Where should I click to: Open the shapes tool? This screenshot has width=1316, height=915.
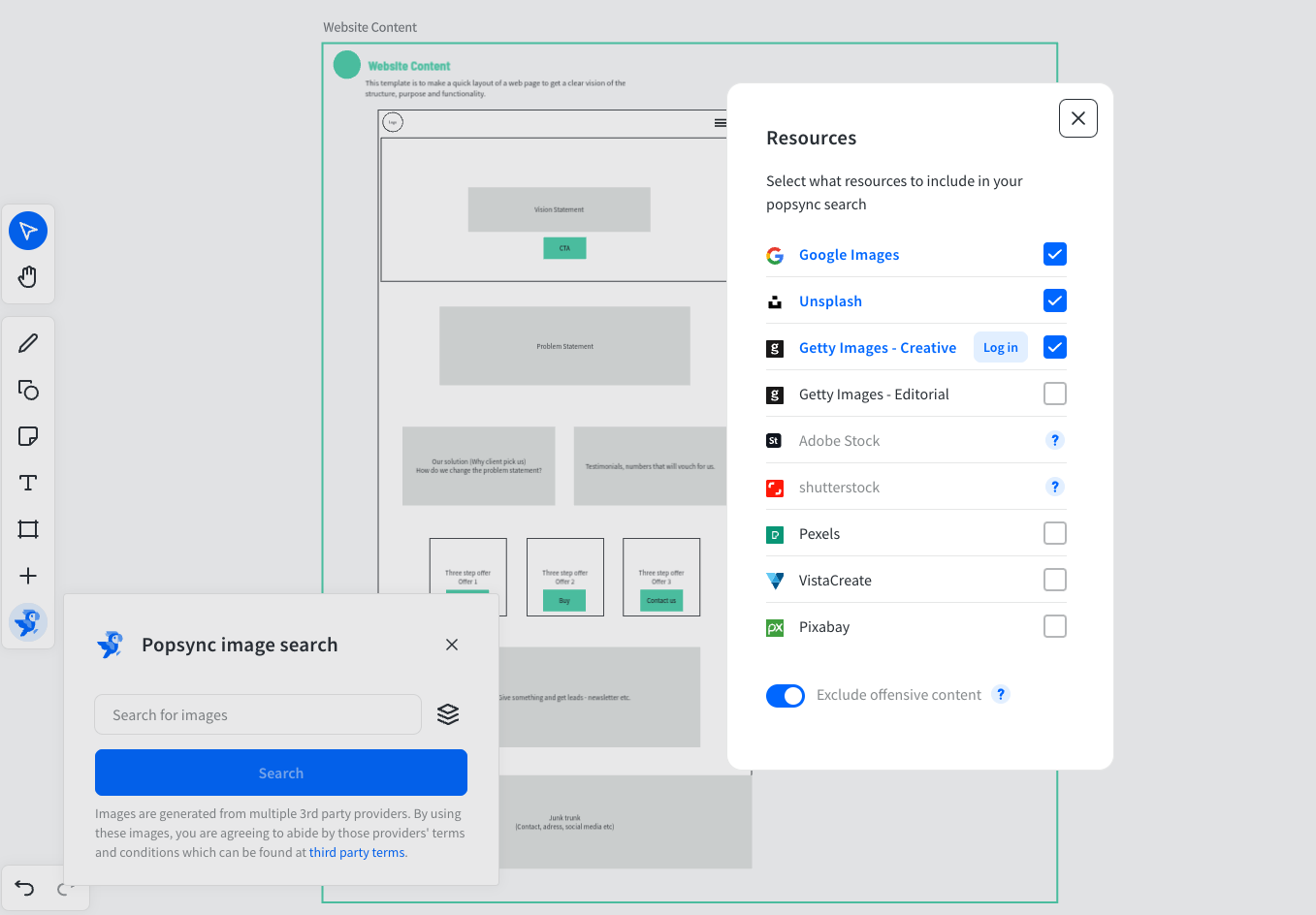(28, 390)
